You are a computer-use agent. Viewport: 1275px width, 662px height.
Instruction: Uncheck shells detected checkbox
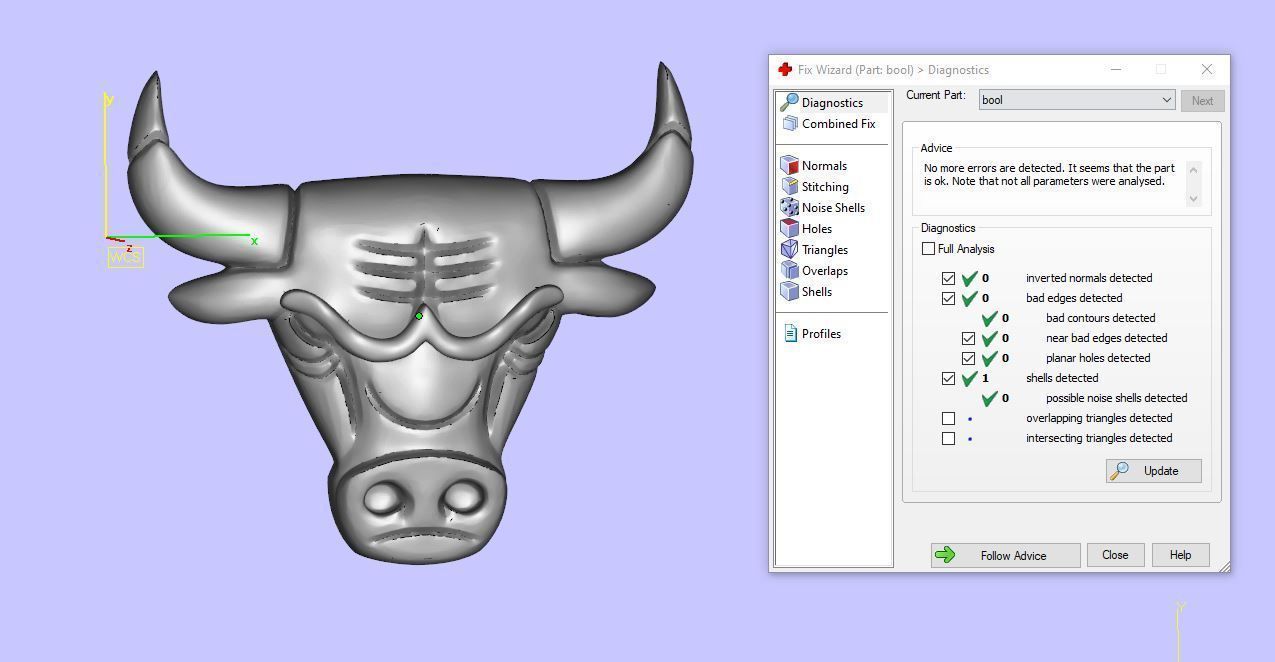click(x=948, y=378)
